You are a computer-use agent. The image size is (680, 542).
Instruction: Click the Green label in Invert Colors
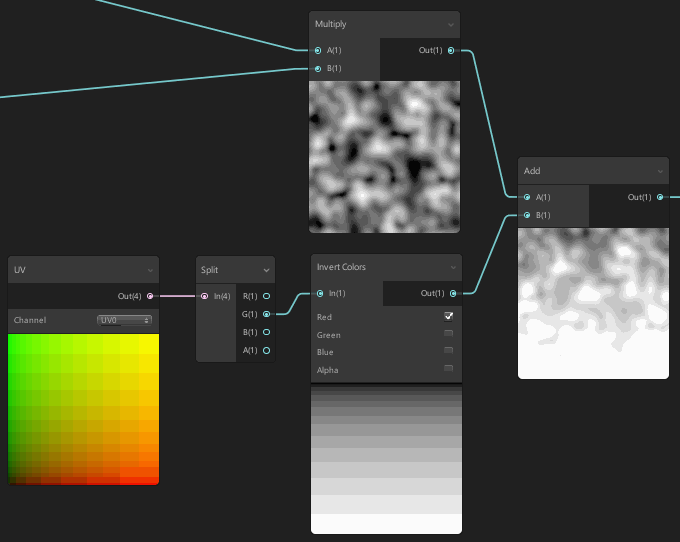coord(329,335)
